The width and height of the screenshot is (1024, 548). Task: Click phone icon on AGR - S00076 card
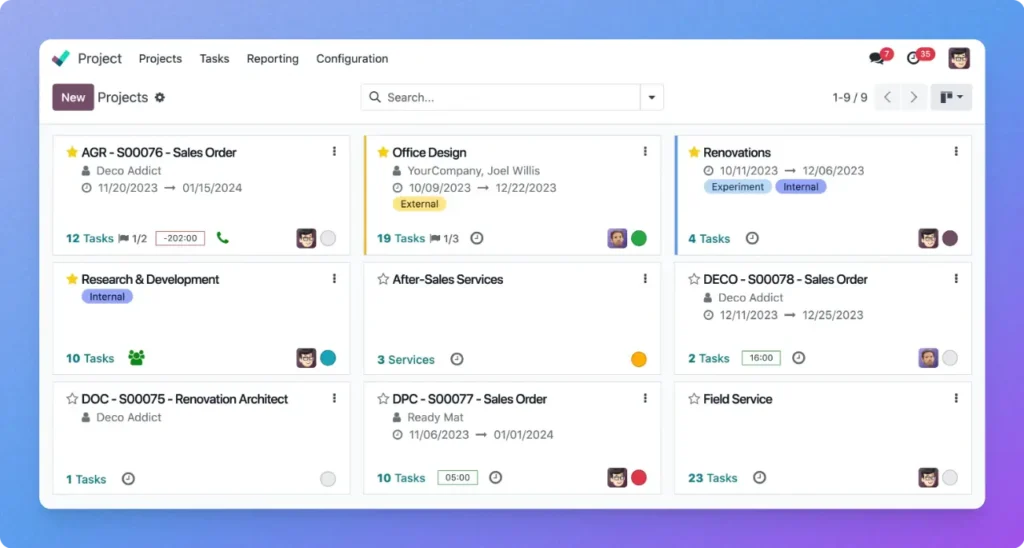click(x=222, y=238)
